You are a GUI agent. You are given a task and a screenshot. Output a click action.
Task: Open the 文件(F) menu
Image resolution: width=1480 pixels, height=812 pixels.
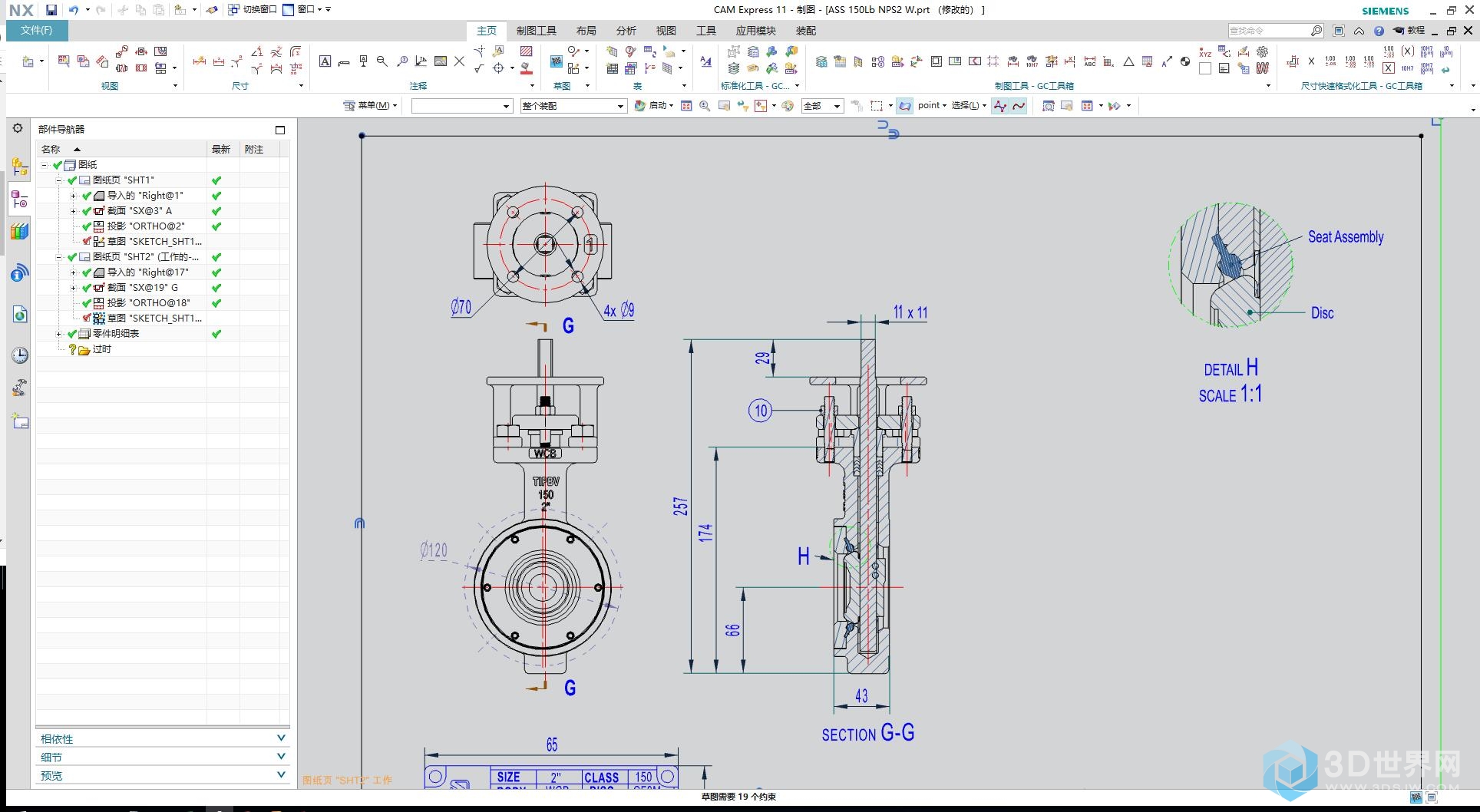[x=37, y=31]
